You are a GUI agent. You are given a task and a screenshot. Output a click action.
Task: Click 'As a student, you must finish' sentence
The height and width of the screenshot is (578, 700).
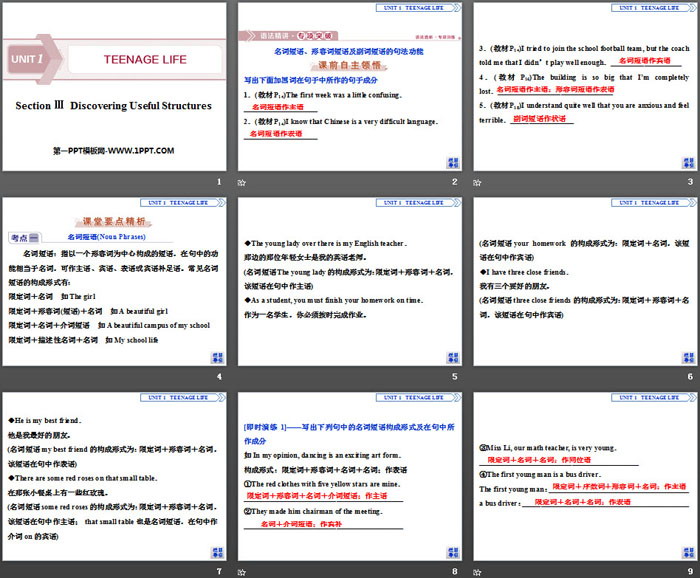[333, 300]
